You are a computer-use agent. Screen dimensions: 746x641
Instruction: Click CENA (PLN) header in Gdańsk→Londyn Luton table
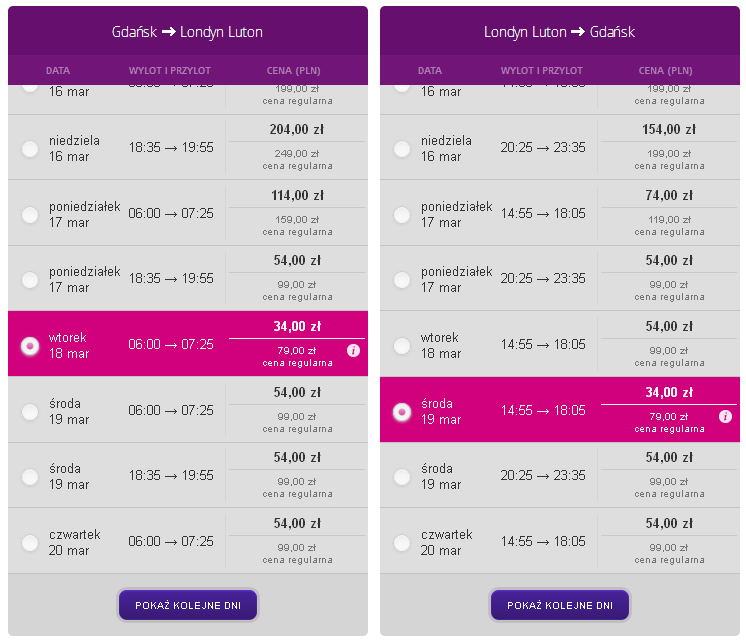[294, 71]
